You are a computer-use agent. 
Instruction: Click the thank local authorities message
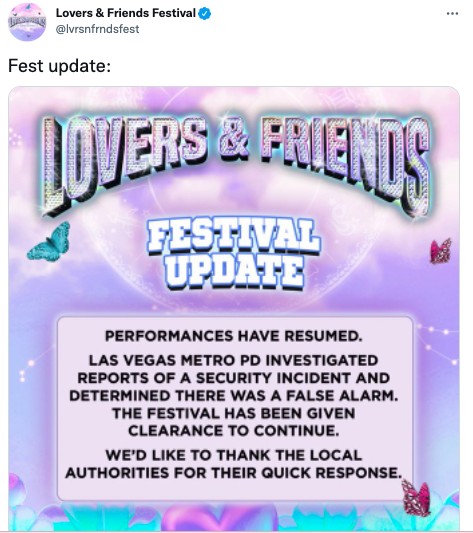coord(234,464)
